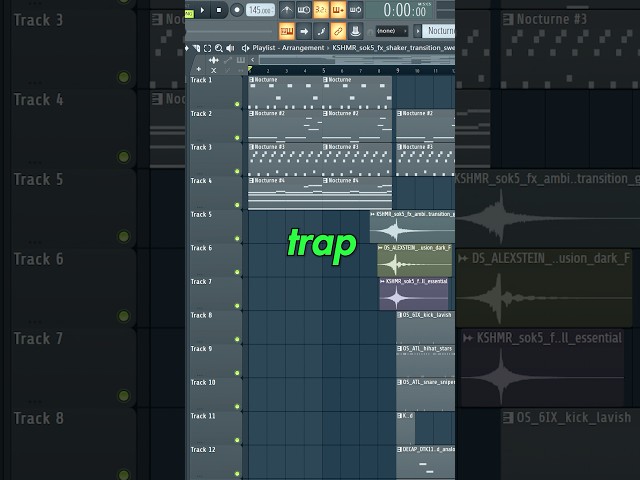Image resolution: width=640 pixels, height=480 pixels.
Task: Mute Track 2 via its green LED
Action: pos(237,138)
